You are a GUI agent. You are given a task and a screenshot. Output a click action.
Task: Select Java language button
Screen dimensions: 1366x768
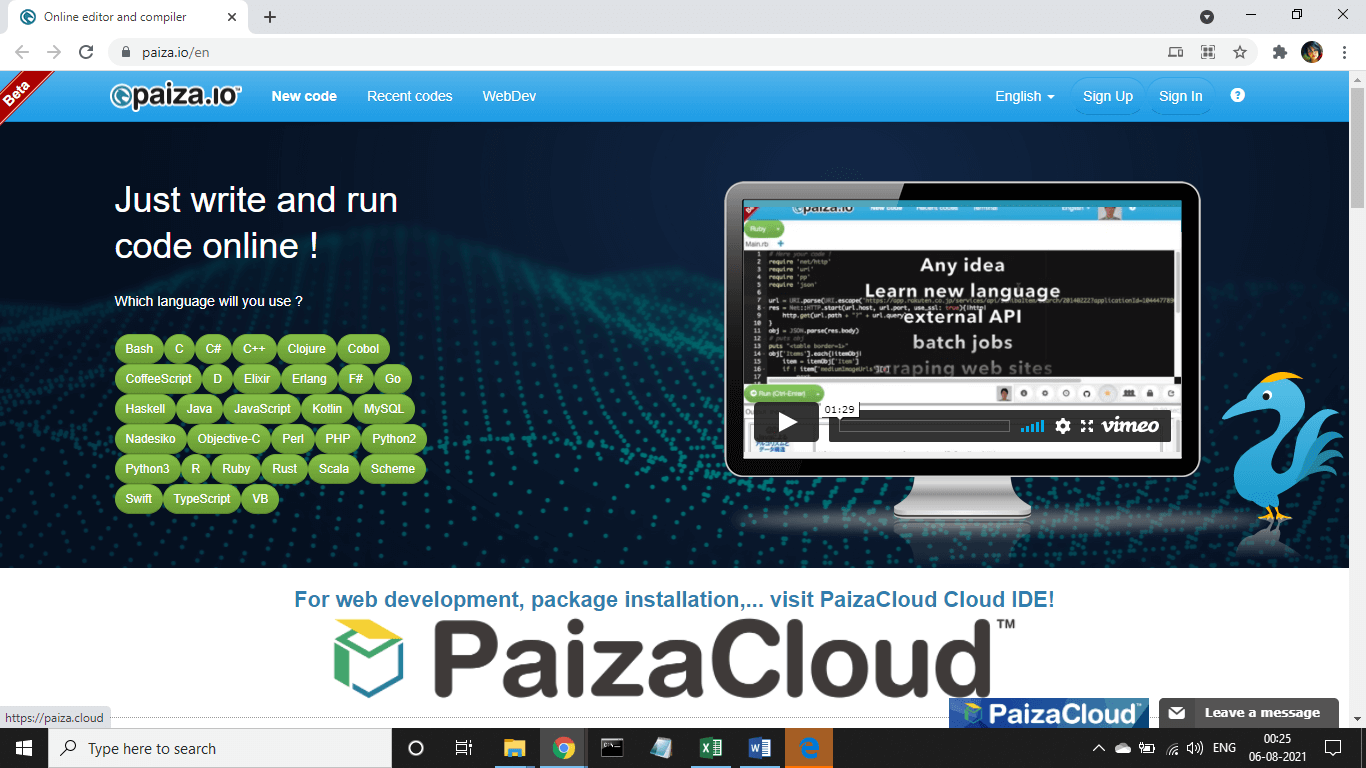click(199, 409)
